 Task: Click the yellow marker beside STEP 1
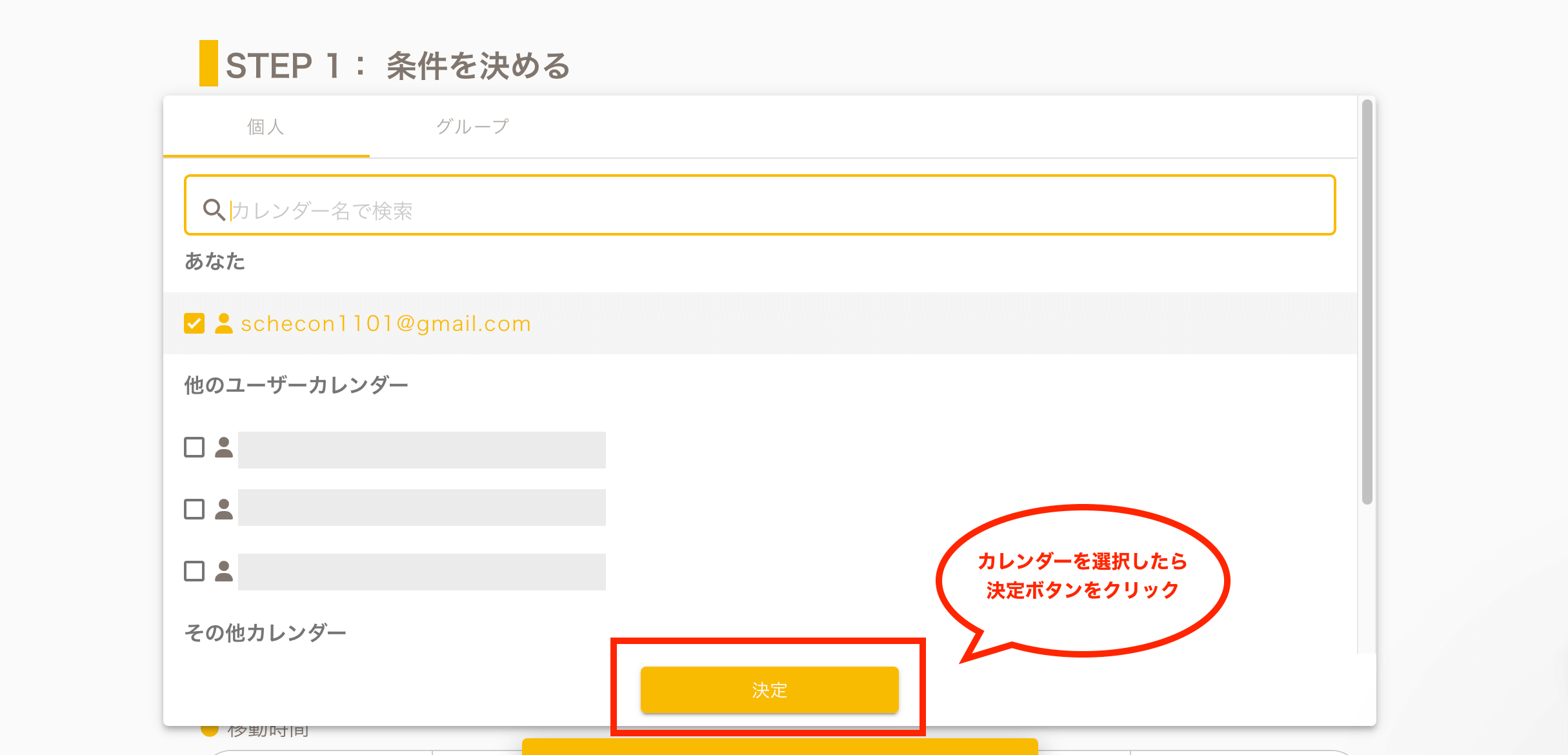[208, 63]
